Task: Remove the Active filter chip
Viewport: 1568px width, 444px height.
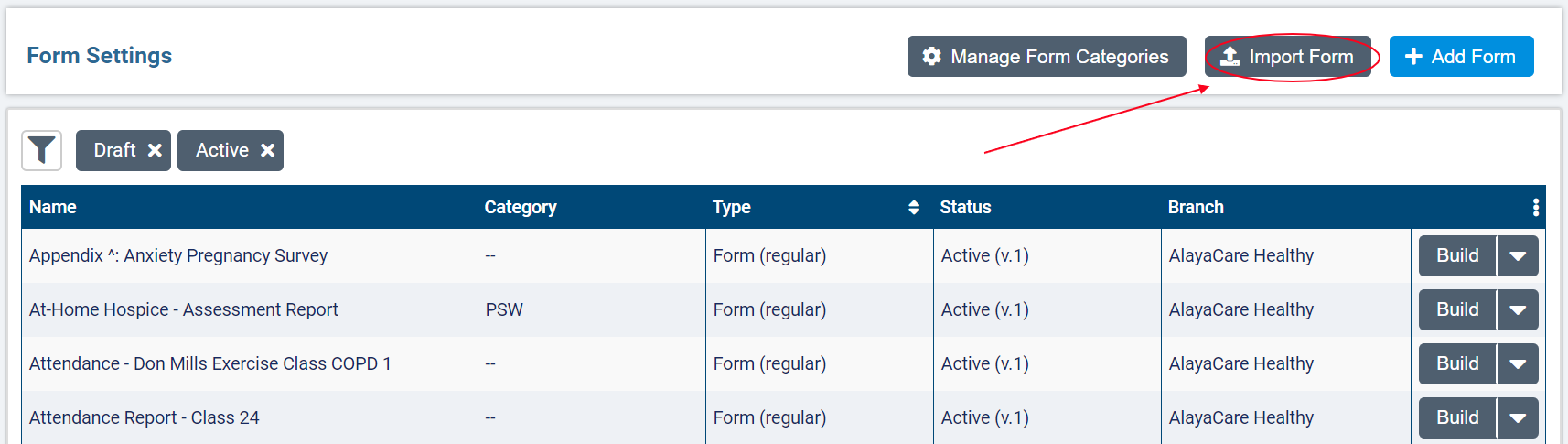Action: [267, 150]
